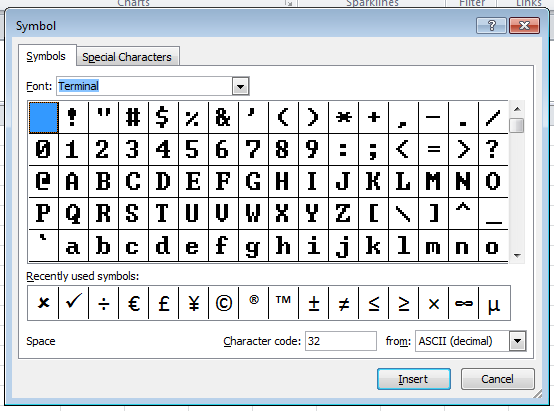Image resolution: width=554 pixels, height=411 pixels.
Task: Select the capital letter M cell
Action: (434, 181)
